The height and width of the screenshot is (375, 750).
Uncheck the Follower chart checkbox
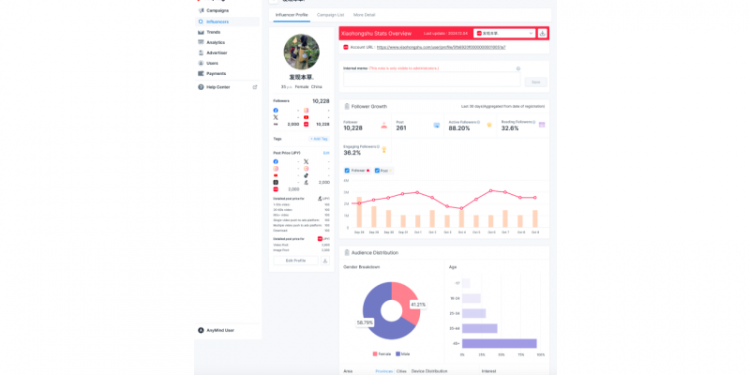click(x=347, y=170)
